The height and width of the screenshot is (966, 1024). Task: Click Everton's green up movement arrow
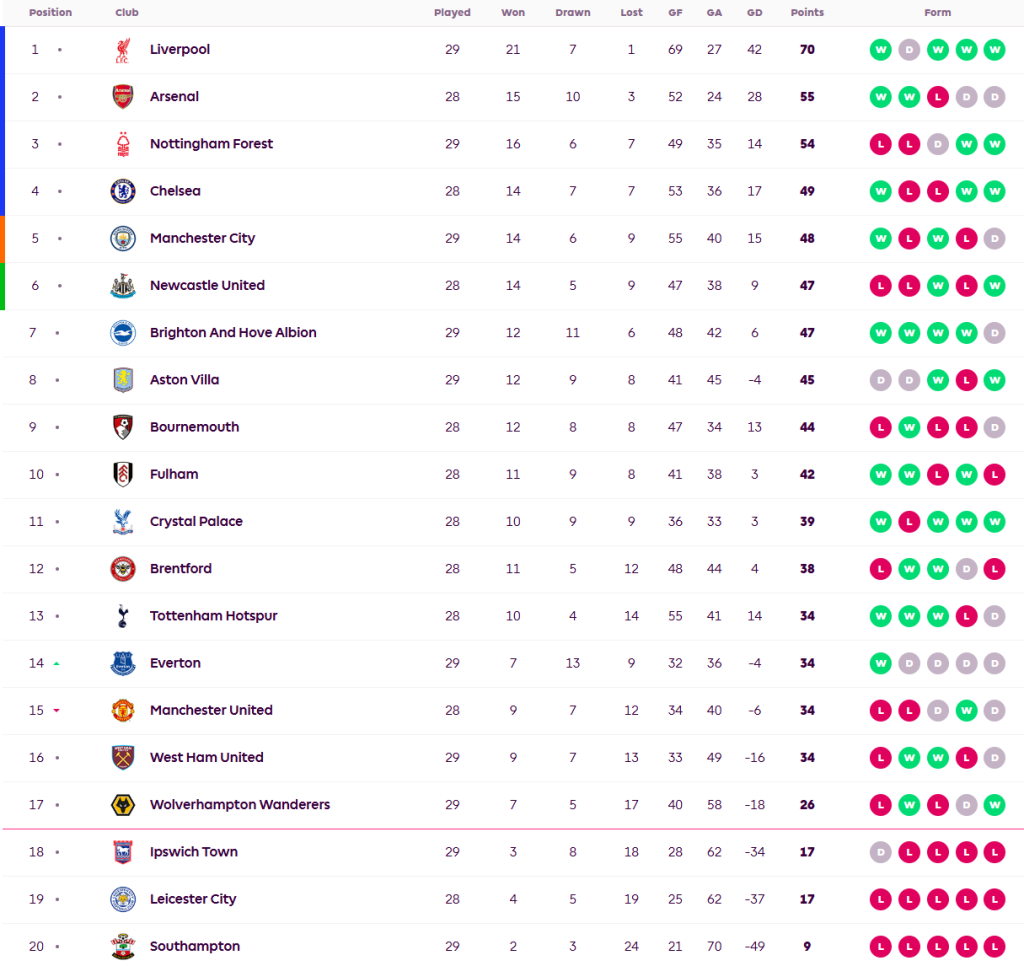pos(57,663)
